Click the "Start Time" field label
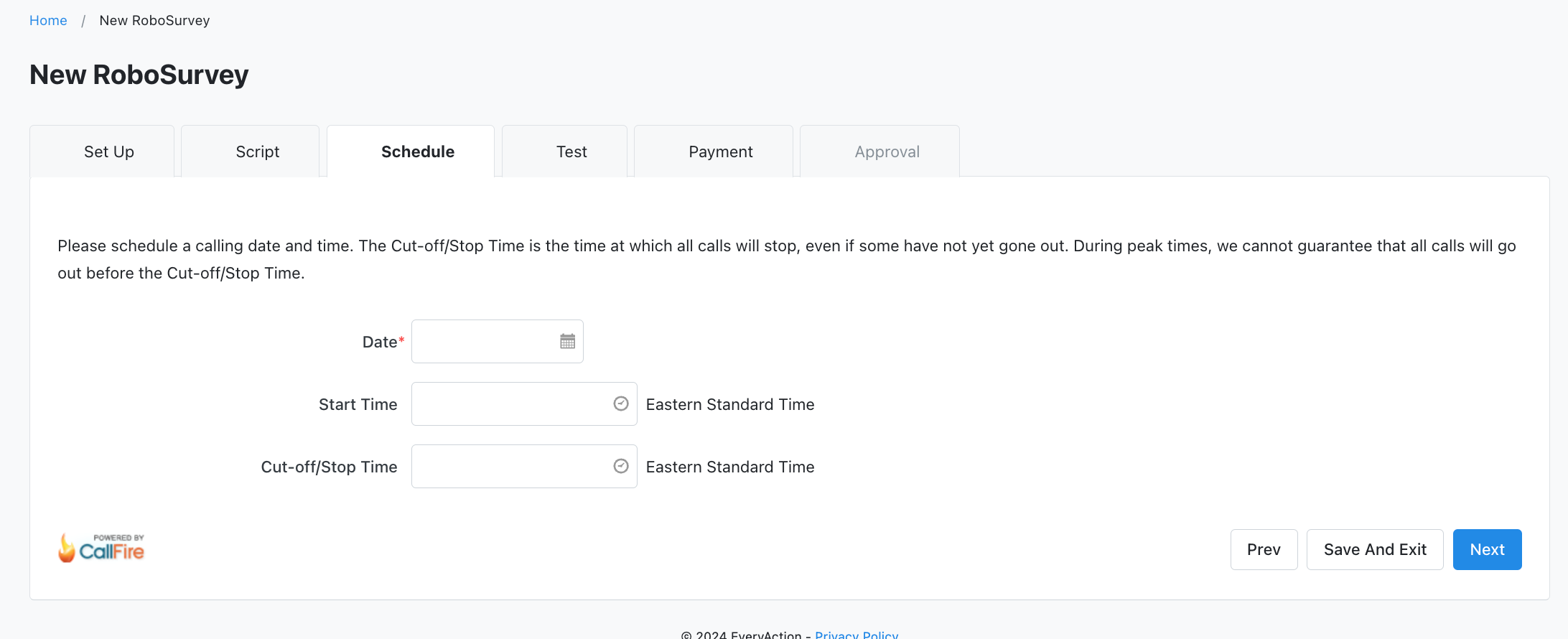The image size is (1568, 639). [x=358, y=404]
